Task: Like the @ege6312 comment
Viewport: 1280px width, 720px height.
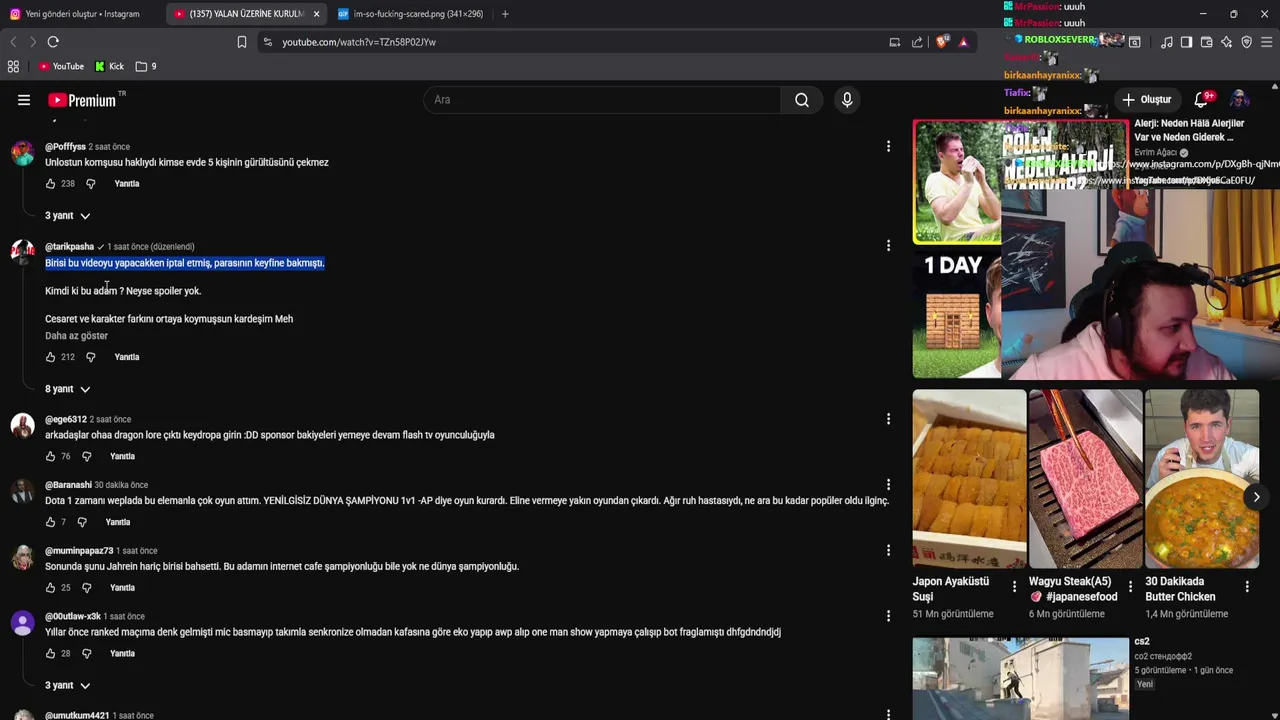Action: (51, 456)
